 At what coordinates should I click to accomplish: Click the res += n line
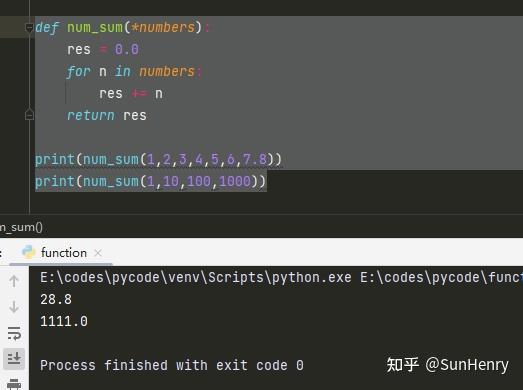click(131, 93)
